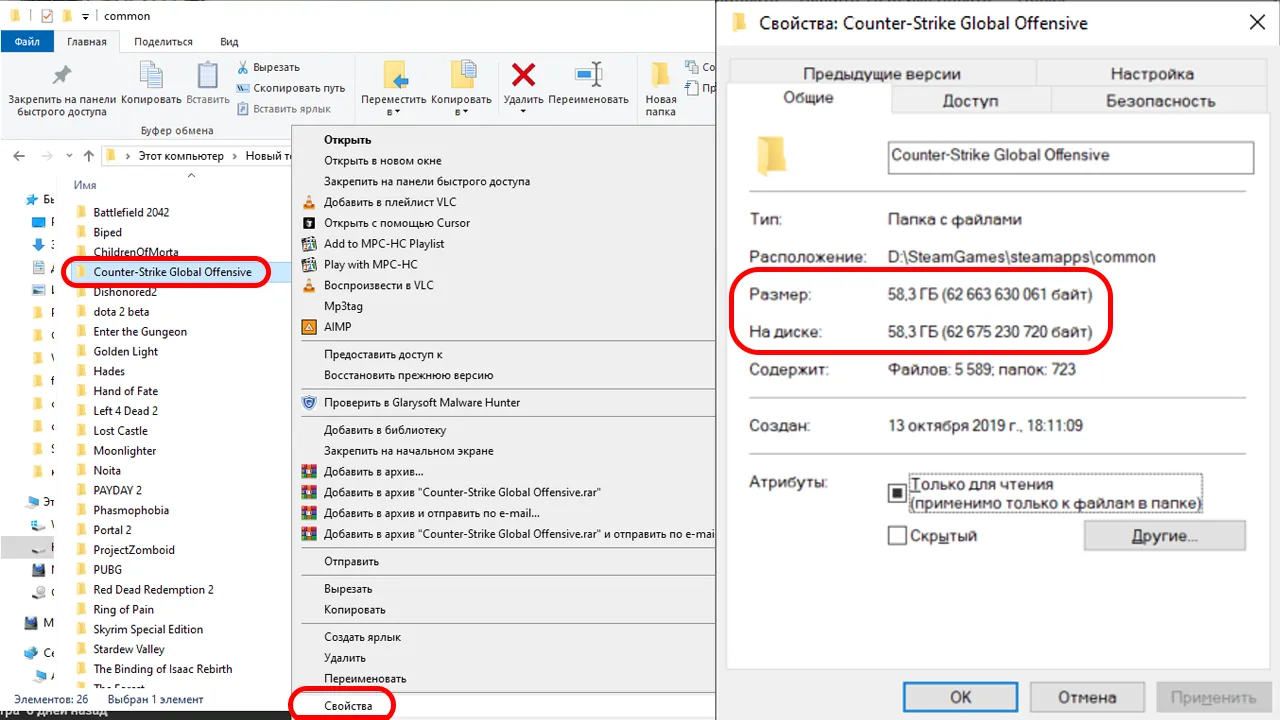This screenshot has height=720, width=1280.
Task: Click the Up arrow next to the address bar
Action: (89, 156)
